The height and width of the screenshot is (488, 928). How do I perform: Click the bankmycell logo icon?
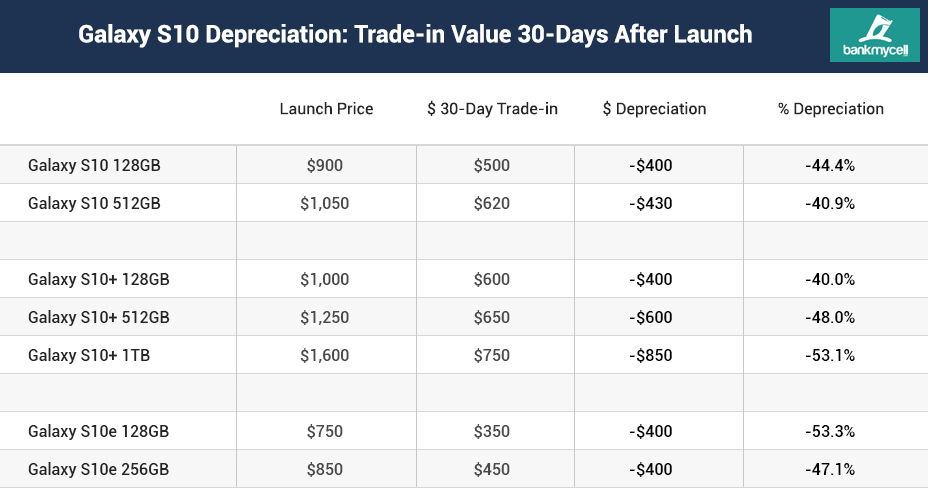click(x=874, y=36)
